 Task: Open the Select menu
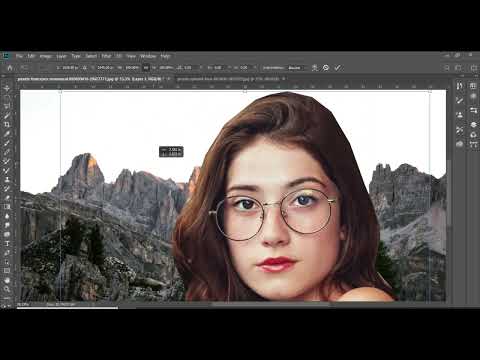point(91,56)
